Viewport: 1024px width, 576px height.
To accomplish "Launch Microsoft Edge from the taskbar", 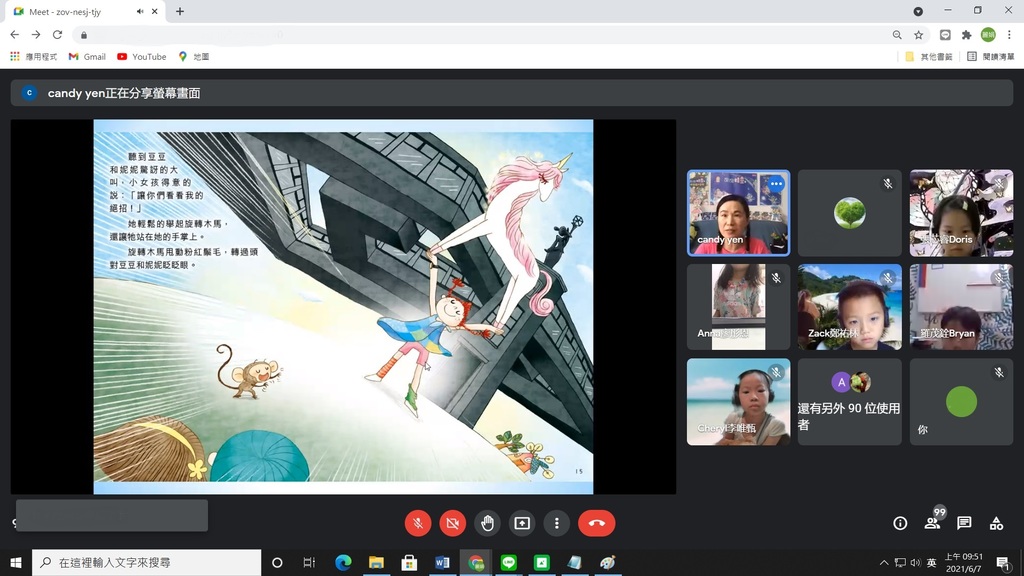I will pyautogui.click(x=343, y=562).
